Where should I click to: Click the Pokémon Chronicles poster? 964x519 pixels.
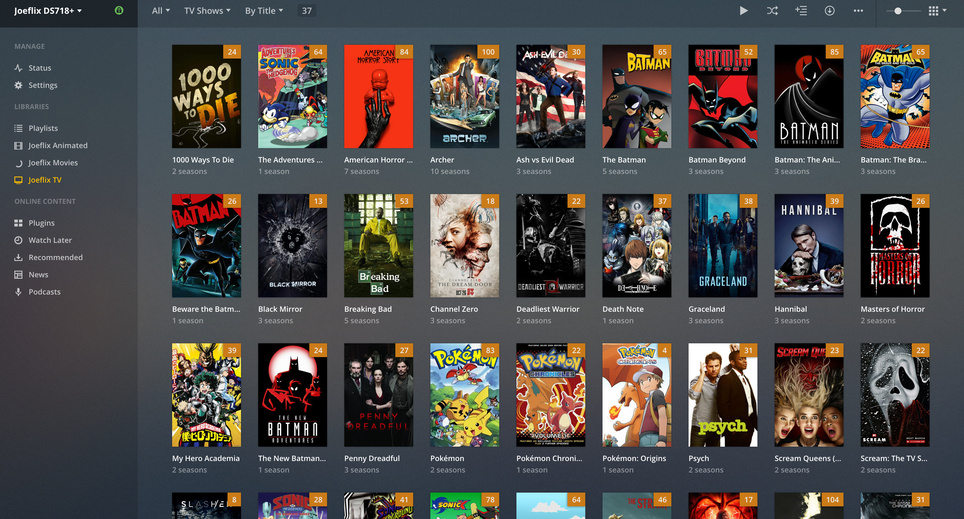click(x=551, y=395)
